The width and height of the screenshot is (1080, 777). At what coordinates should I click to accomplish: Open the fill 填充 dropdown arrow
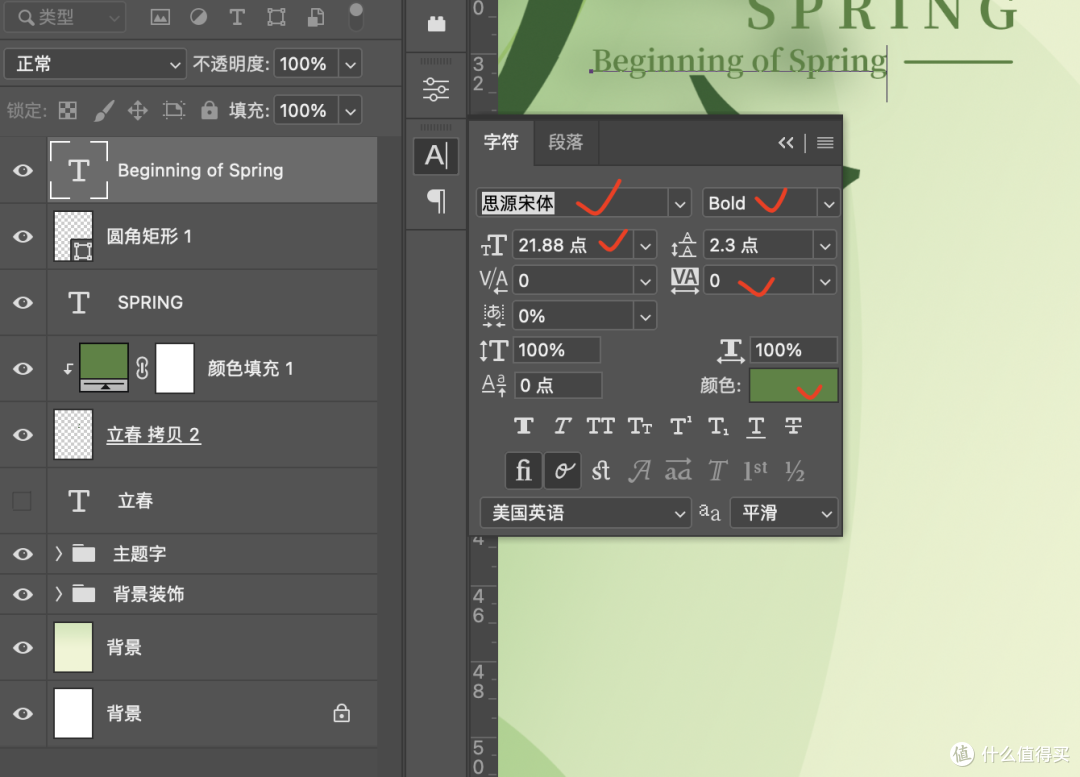click(351, 110)
